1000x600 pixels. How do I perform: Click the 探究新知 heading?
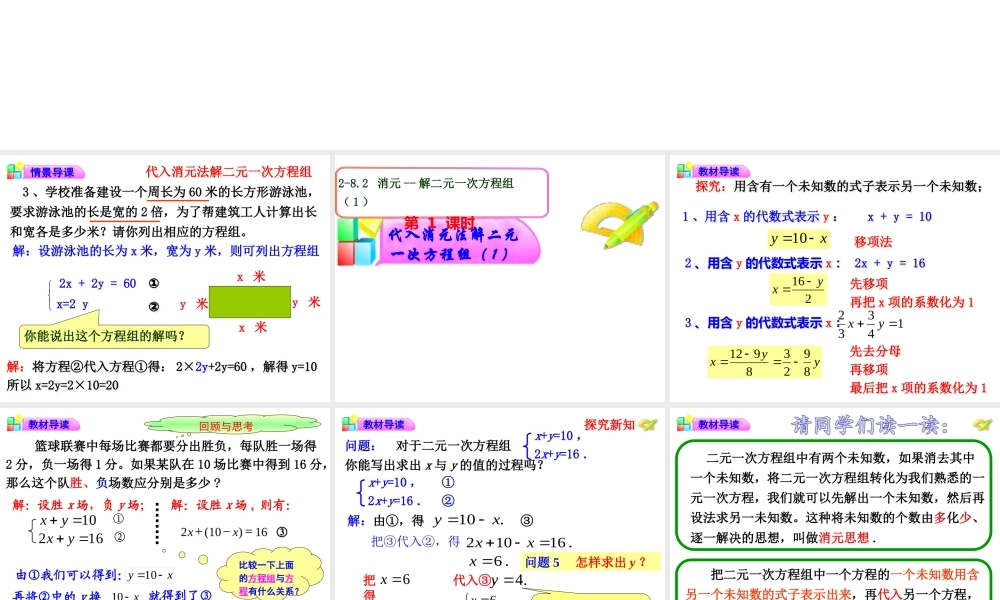[x=609, y=425]
